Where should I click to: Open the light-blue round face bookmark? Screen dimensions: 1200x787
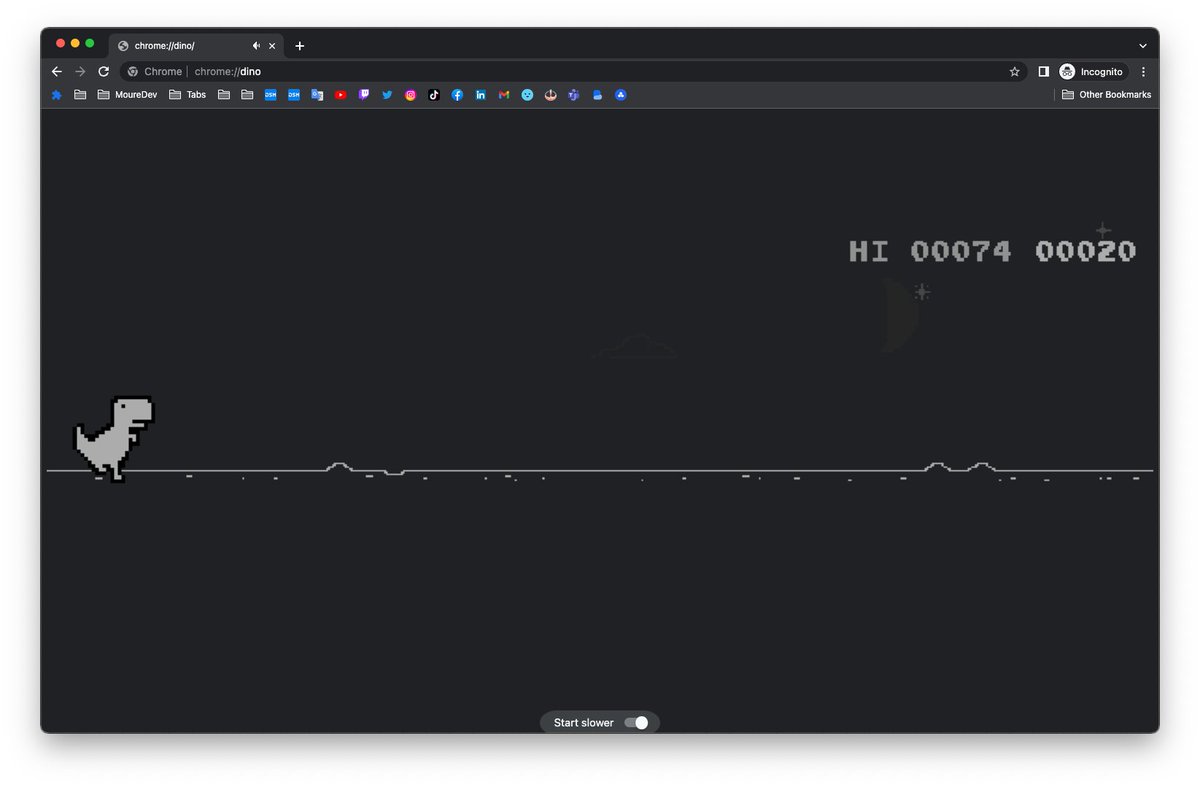point(527,95)
